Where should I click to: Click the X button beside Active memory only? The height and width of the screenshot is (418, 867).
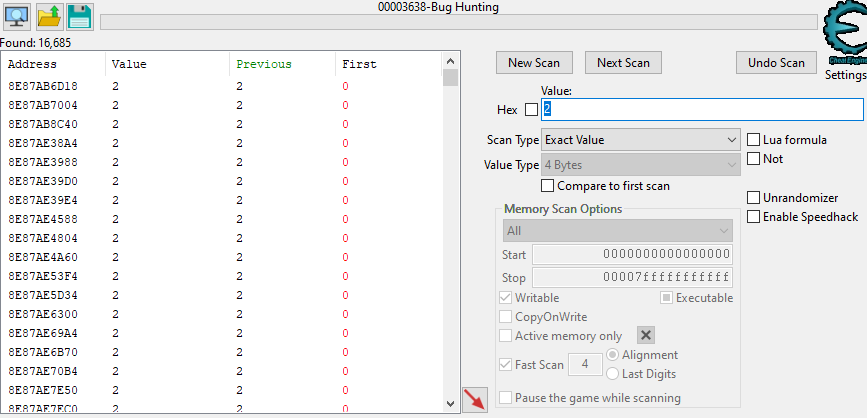pos(646,336)
